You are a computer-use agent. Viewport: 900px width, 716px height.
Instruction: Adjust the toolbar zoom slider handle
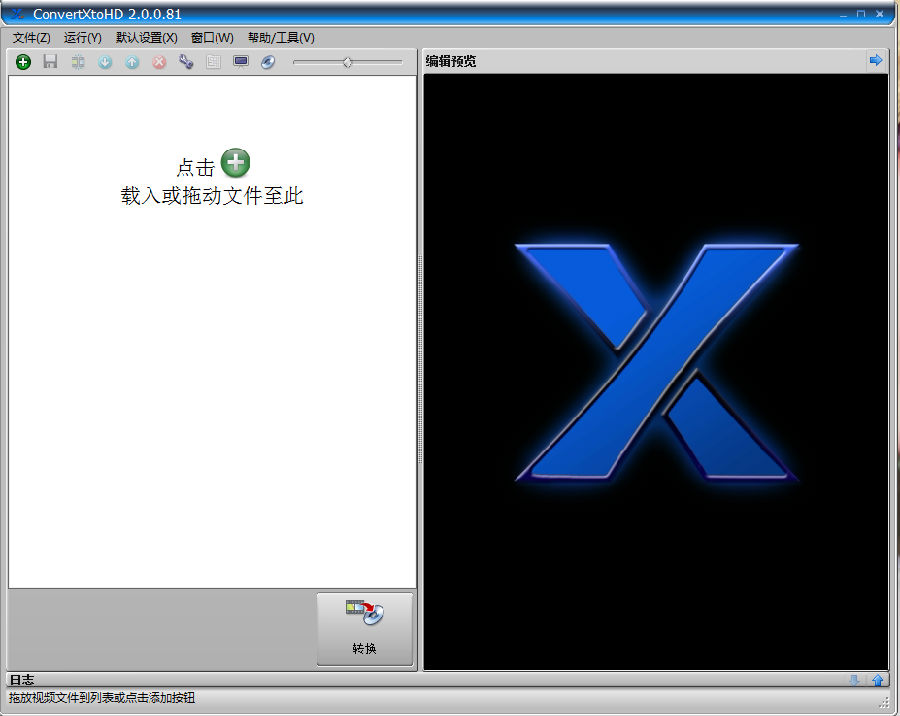347,62
